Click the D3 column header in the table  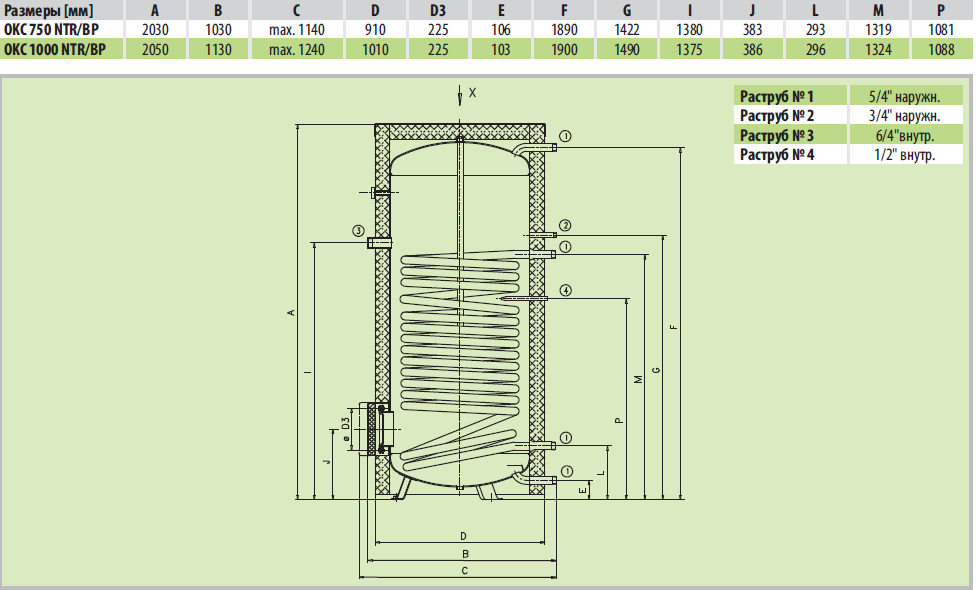[437, 11]
